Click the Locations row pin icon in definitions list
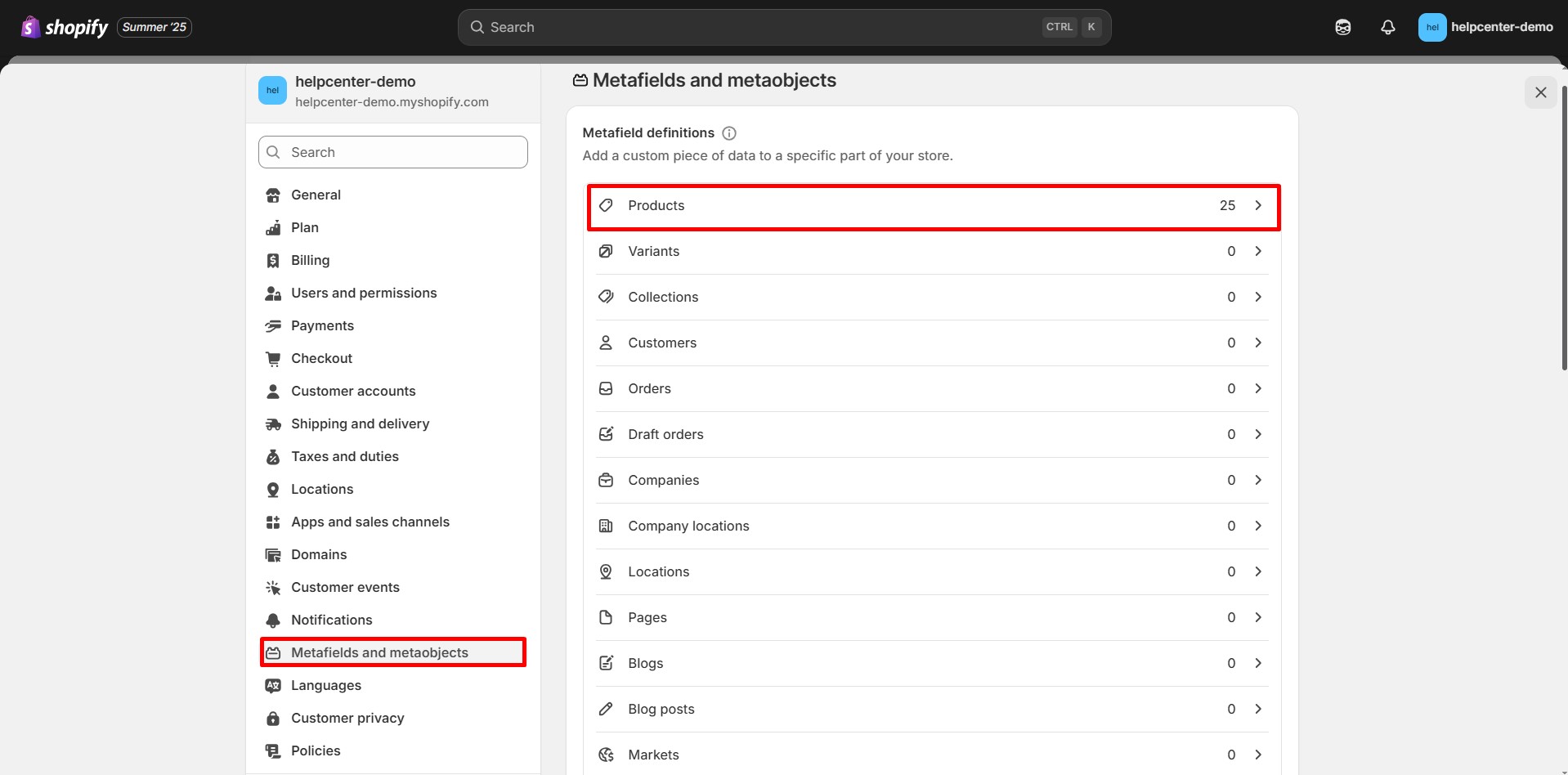 (x=606, y=571)
